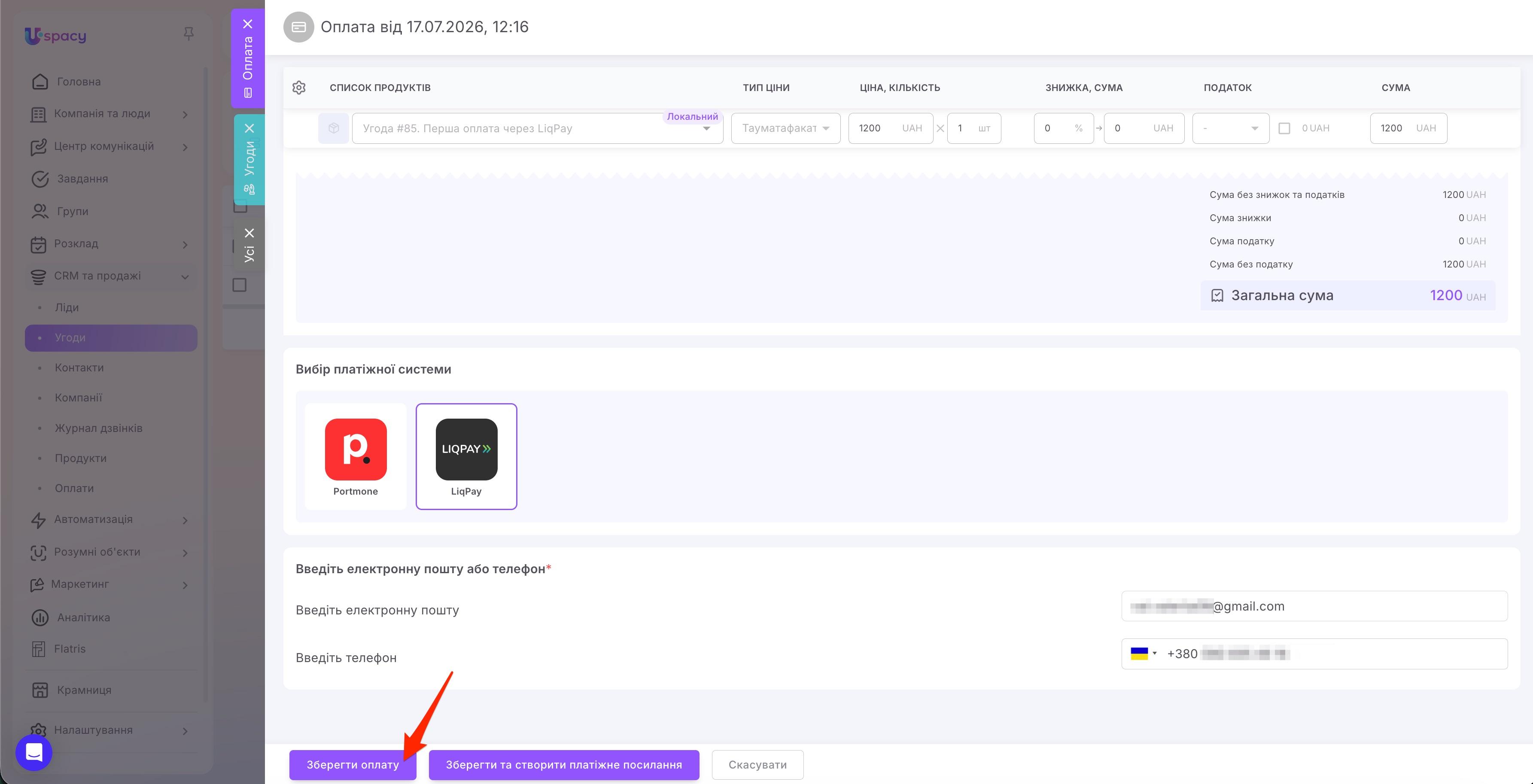Open the Тип ціни dropdown
Viewport: 1533px width, 784px height.
[785, 128]
